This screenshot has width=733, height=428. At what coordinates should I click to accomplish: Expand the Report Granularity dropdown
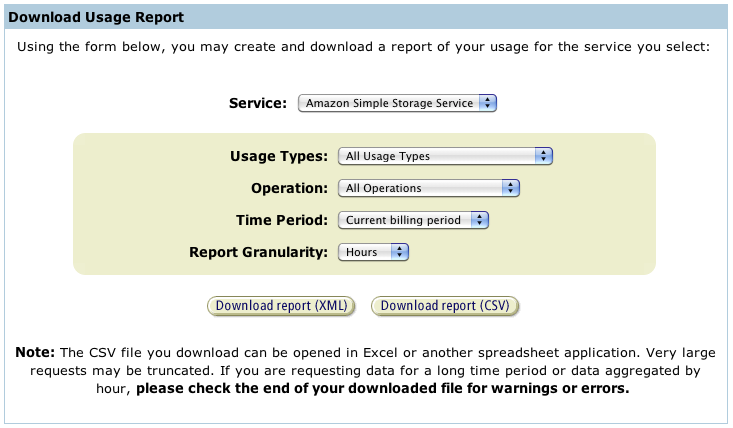pos(373,252)
